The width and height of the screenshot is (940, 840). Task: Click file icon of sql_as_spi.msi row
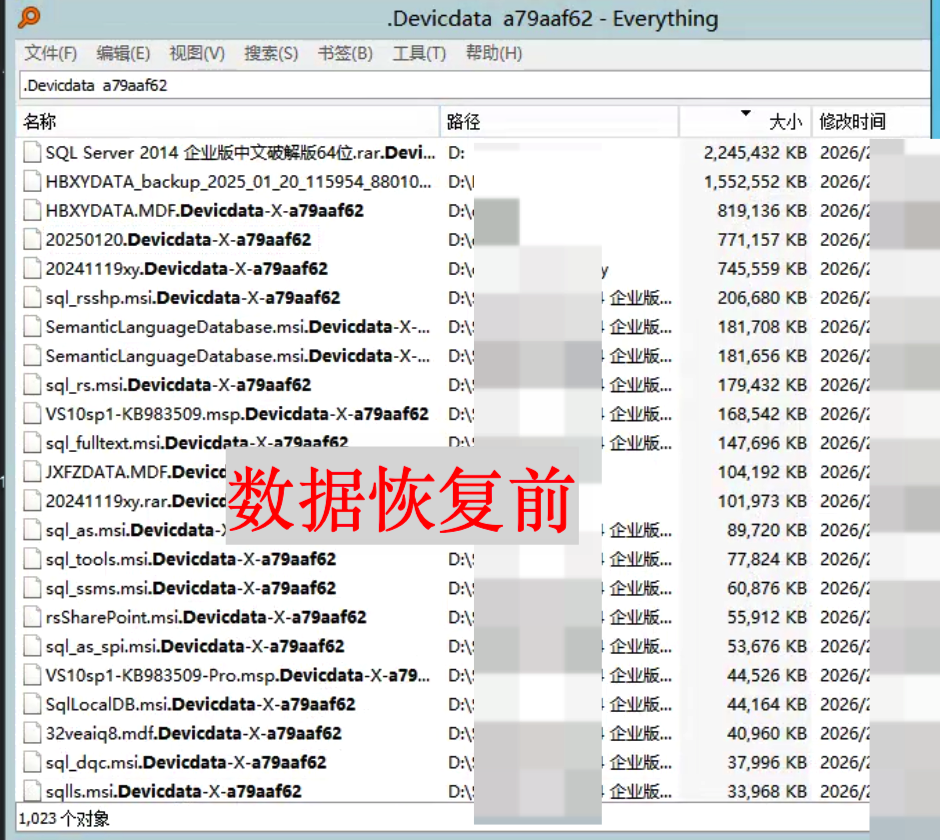pos(32,646)
